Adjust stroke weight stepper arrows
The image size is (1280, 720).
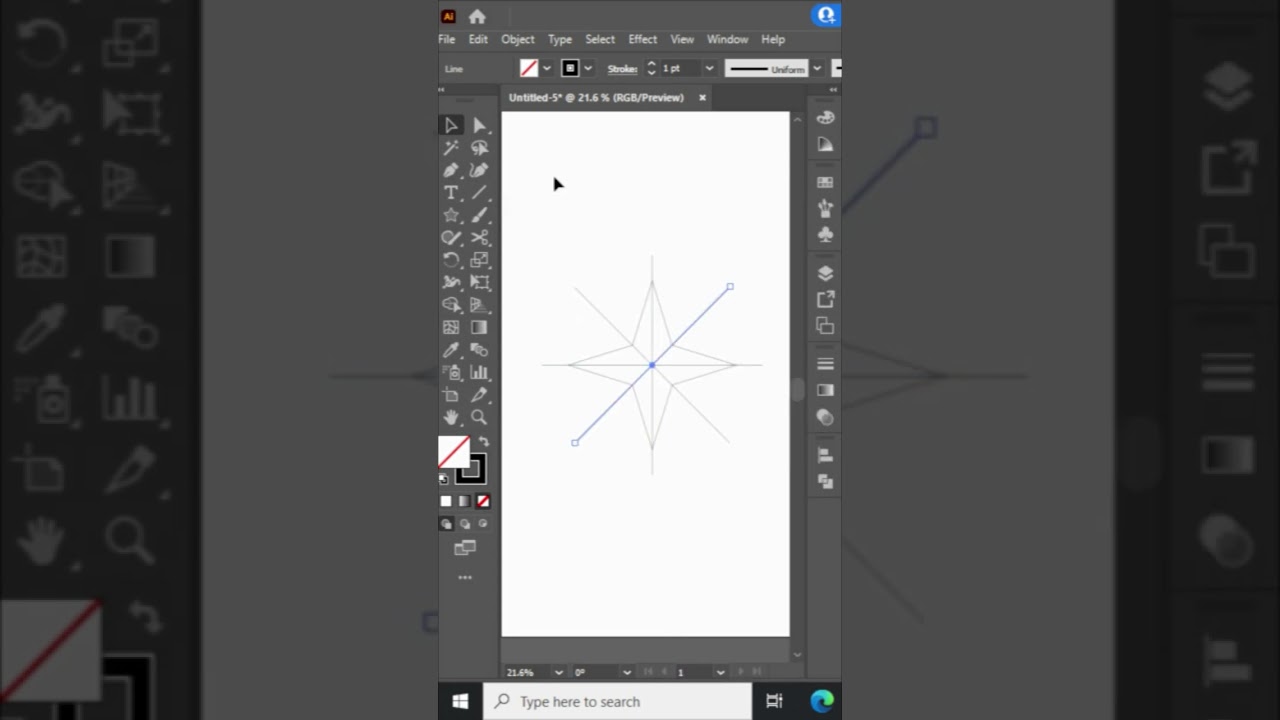pyautogui.click(x=651, y=69)
